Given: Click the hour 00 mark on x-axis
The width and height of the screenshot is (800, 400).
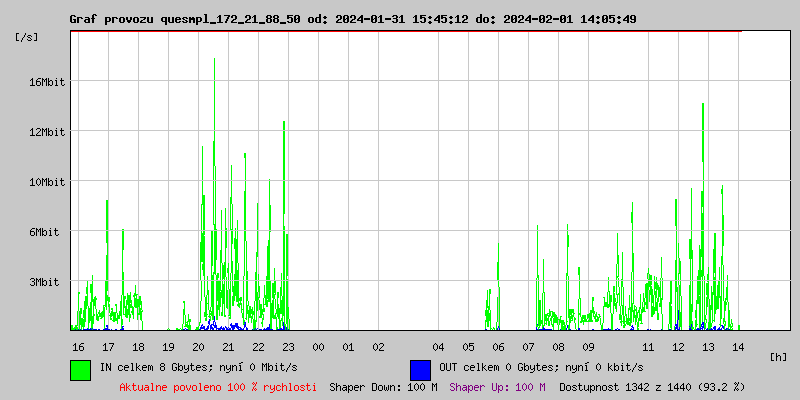Looking at the screenshot, I should pyautogui.click(x=318, y=347).
